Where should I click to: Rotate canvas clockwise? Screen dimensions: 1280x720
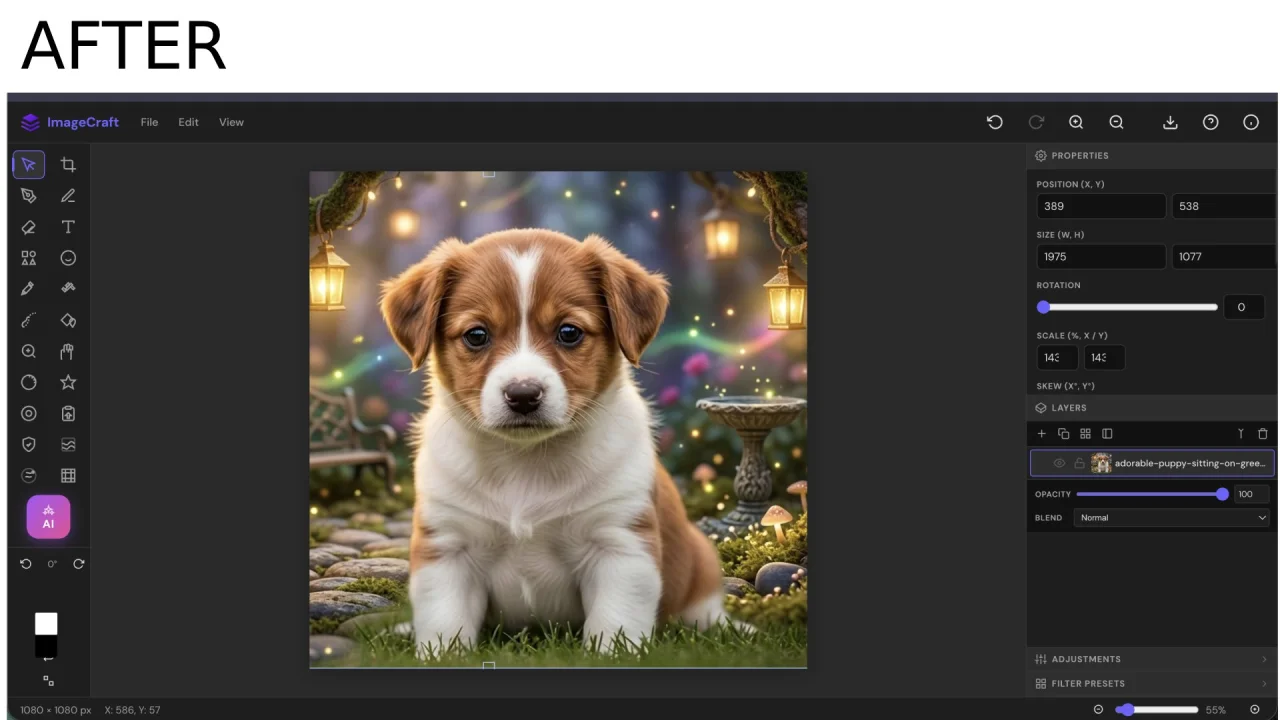[x=78, y=564]
